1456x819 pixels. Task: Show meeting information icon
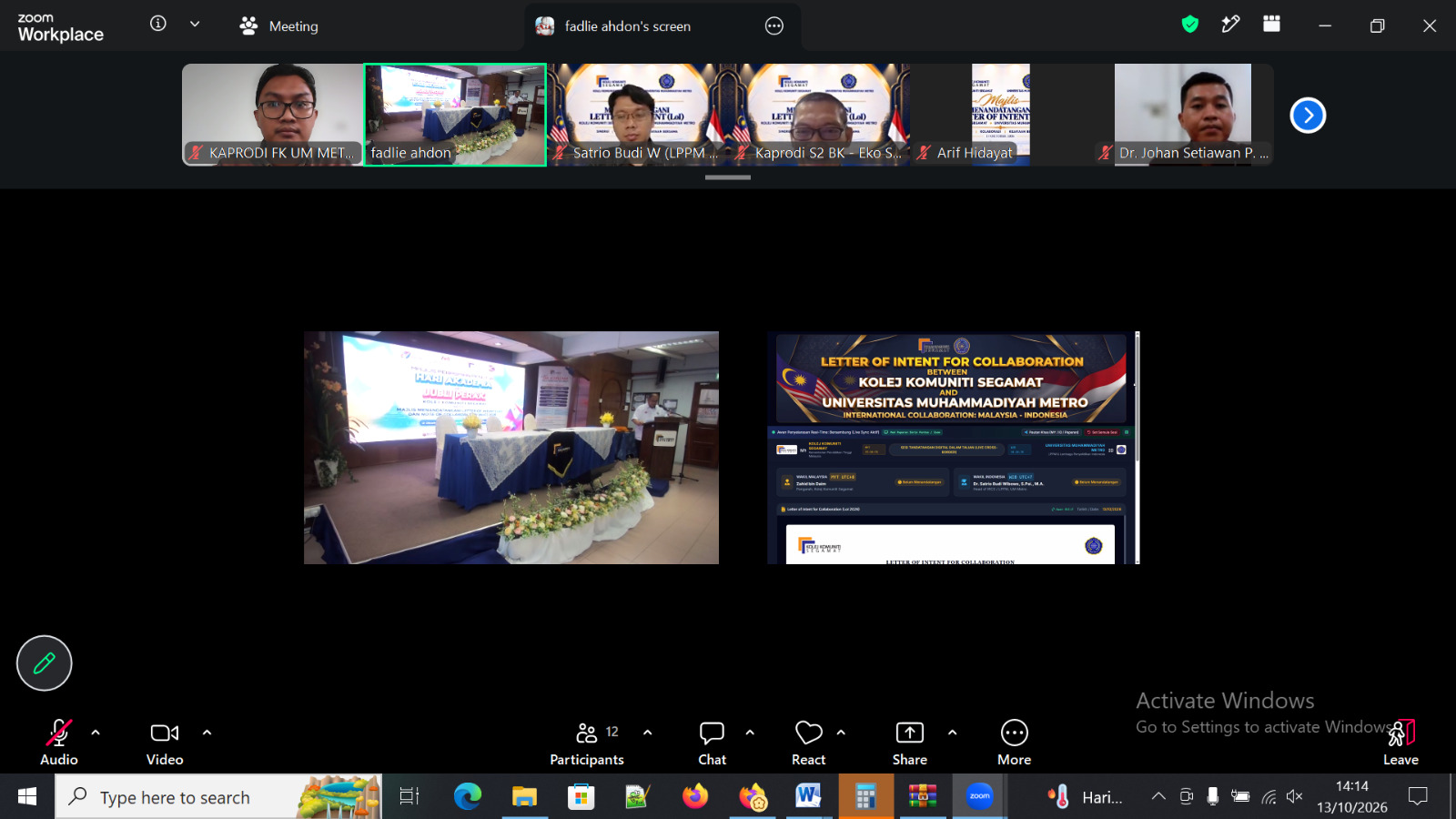tap(158, 24)
